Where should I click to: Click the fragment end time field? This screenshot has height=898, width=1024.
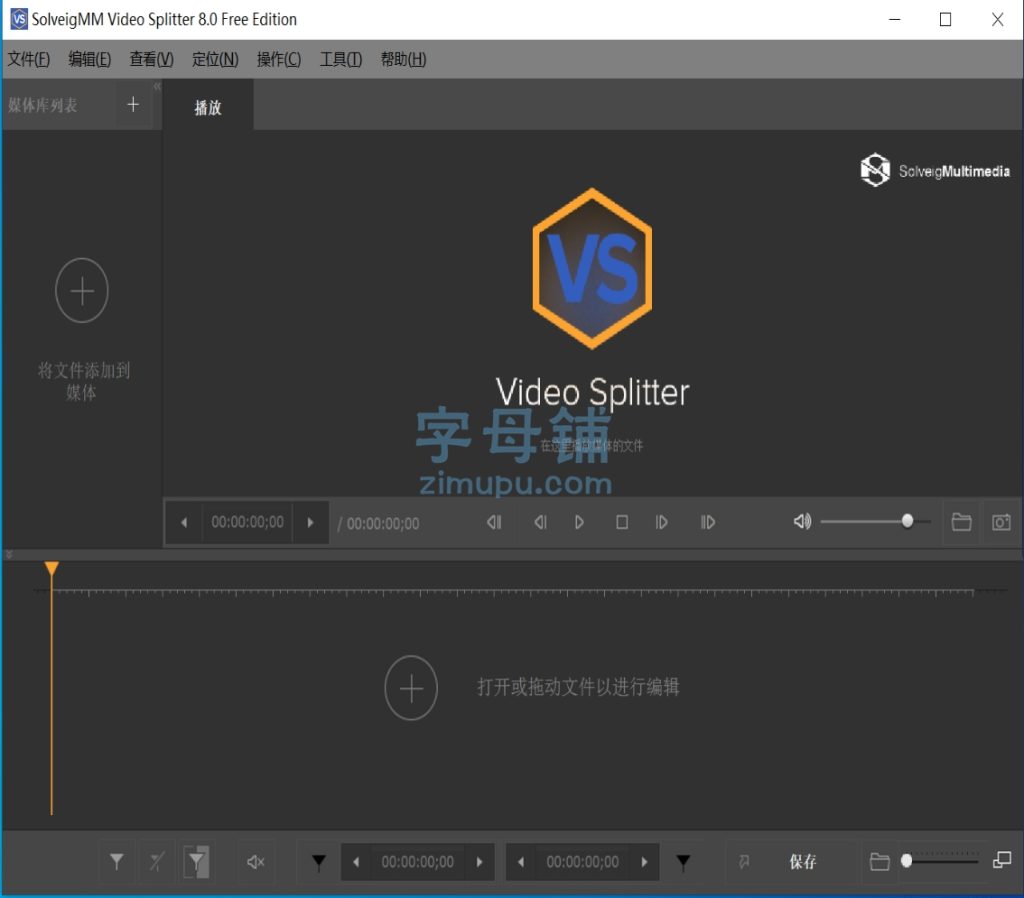(583, 862)
